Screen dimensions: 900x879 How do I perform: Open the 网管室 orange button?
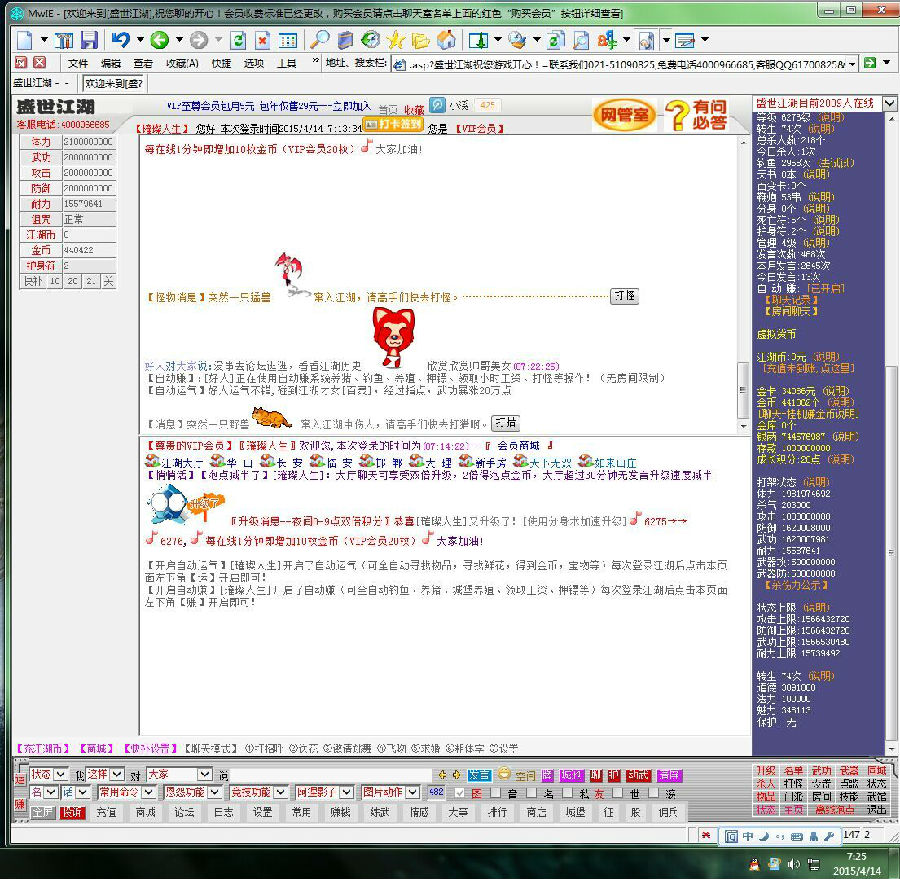pyautogui.click(x=623, y=115)
